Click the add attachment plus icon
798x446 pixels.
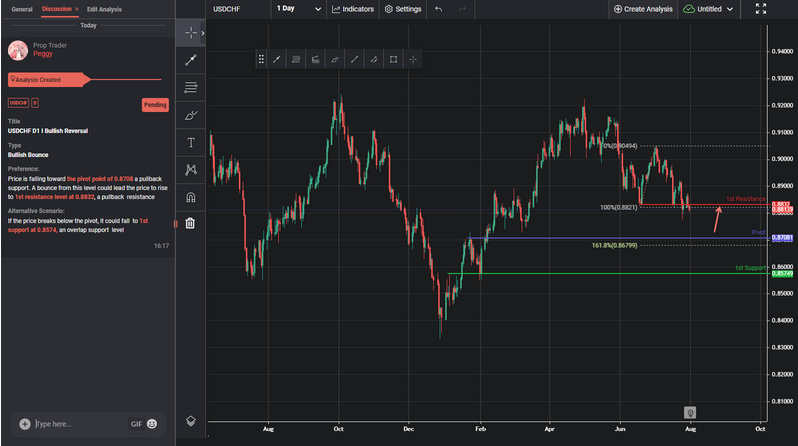(25, 424)
